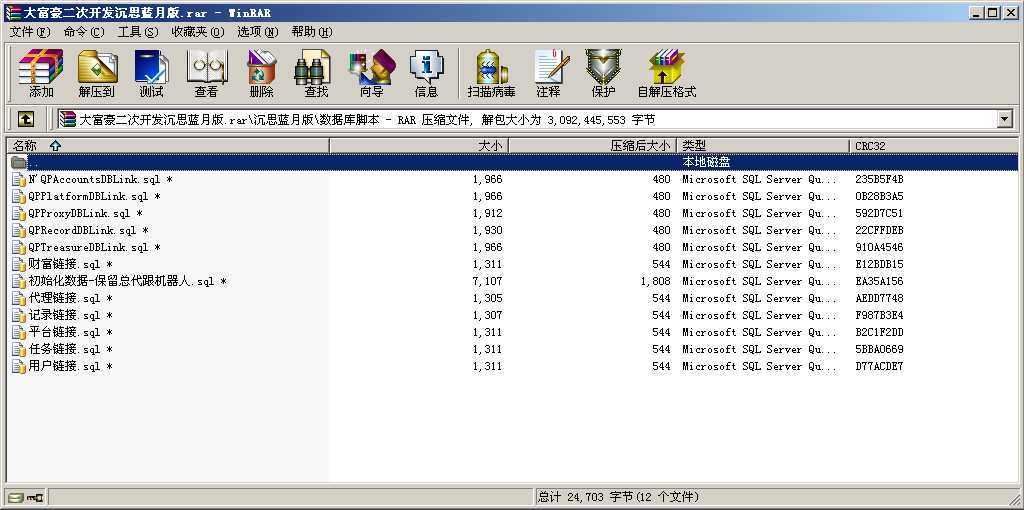This screenshot has height=510, width=1024.
Task: Open the 帮助(H) menu
Action: [312, 31]
